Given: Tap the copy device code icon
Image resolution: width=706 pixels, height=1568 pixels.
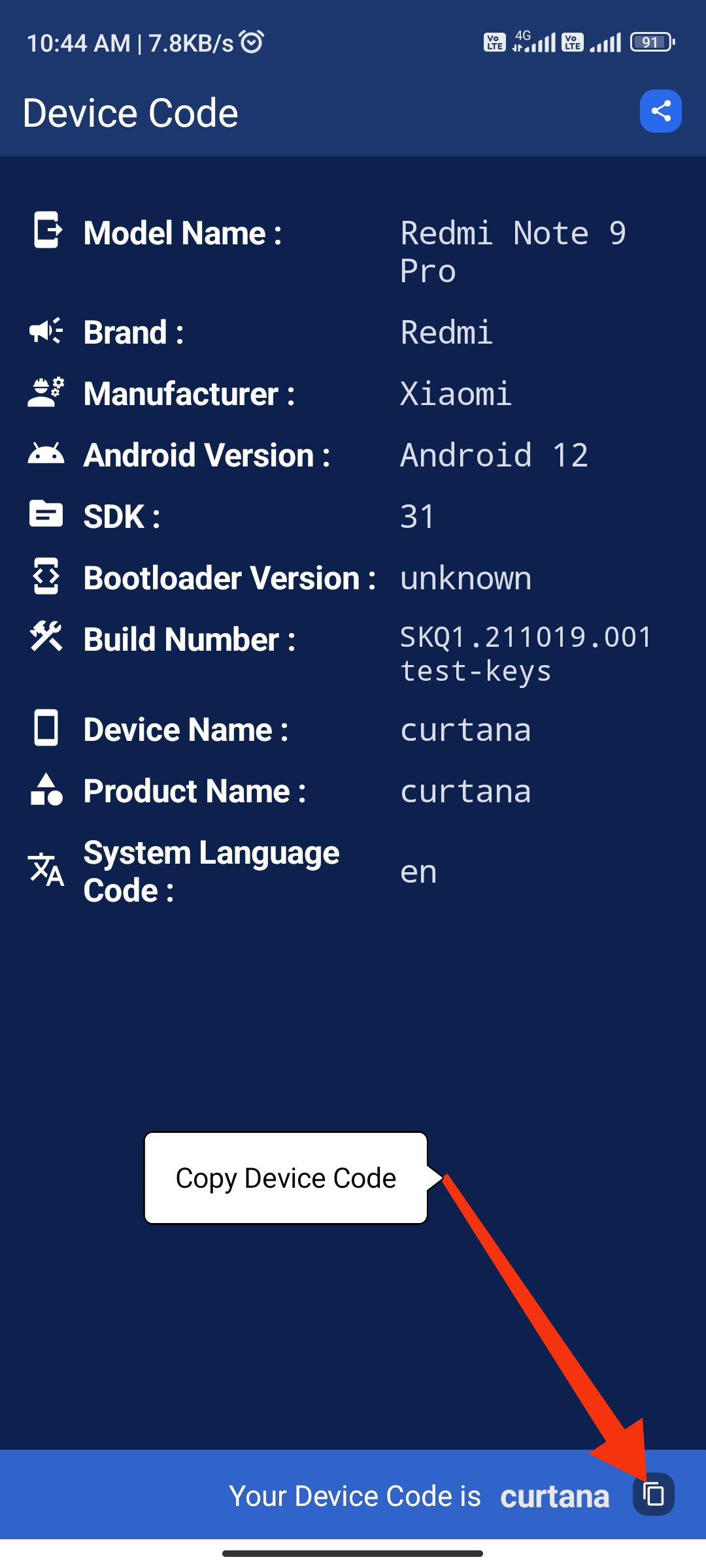Looking at the screenshot, I should (x=653, y=1494).
